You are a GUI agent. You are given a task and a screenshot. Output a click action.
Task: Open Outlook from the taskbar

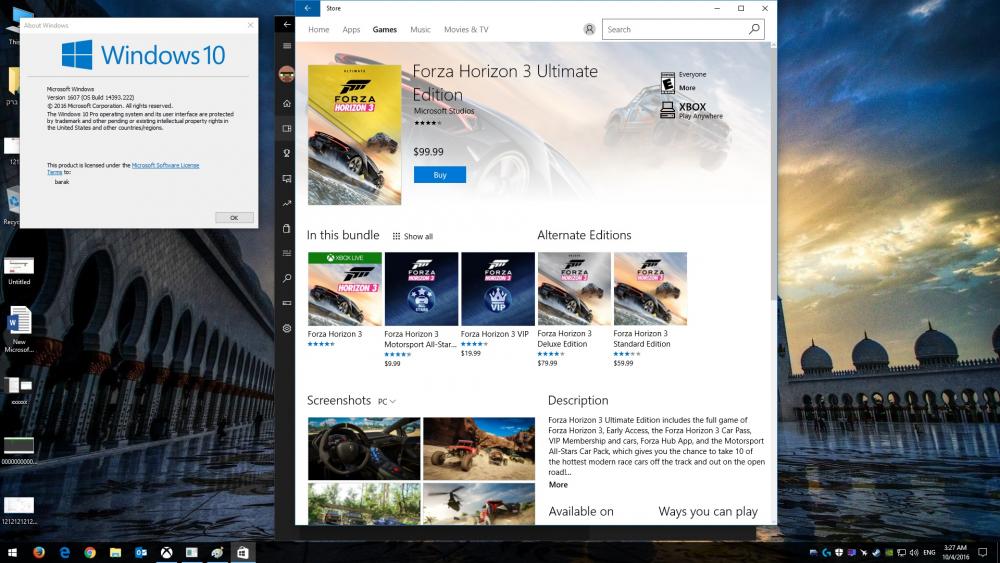click(x=141, y=553)
